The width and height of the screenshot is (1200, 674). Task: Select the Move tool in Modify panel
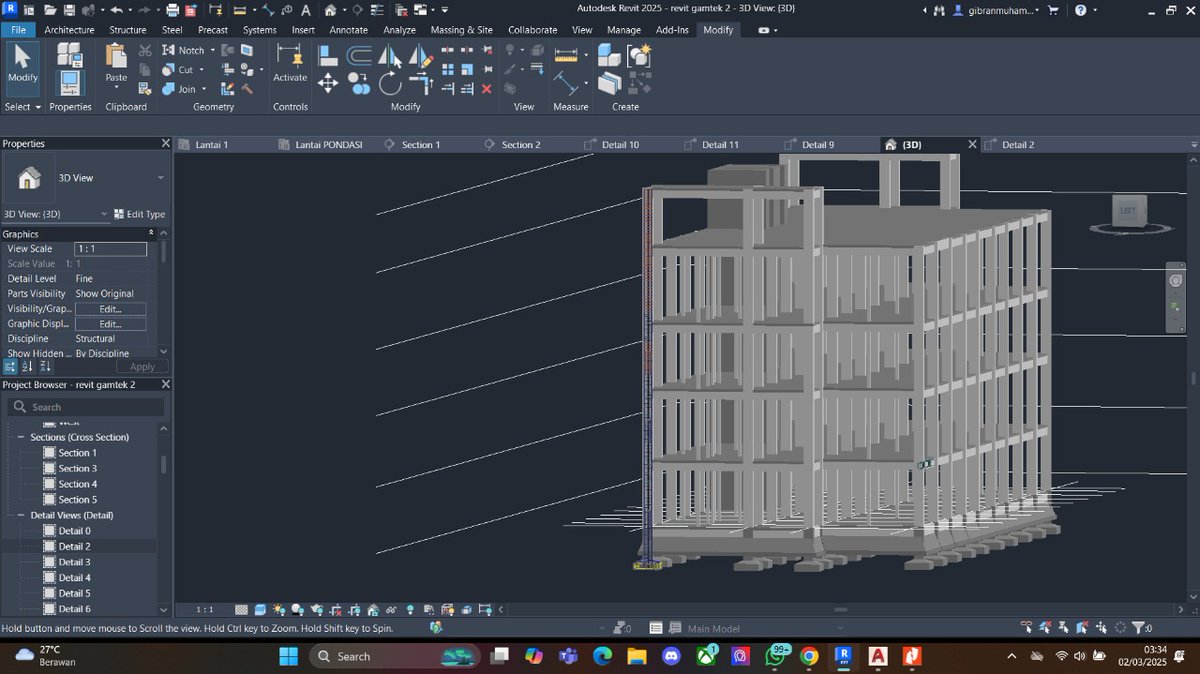click(328, 83)
